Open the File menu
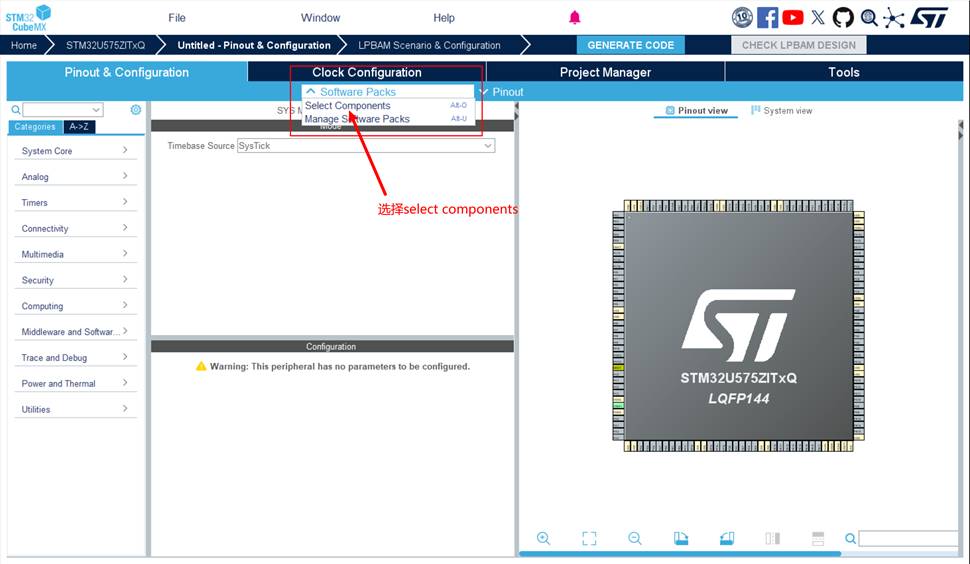The width and height of the screenshot is (970, 564). [177, 18]
